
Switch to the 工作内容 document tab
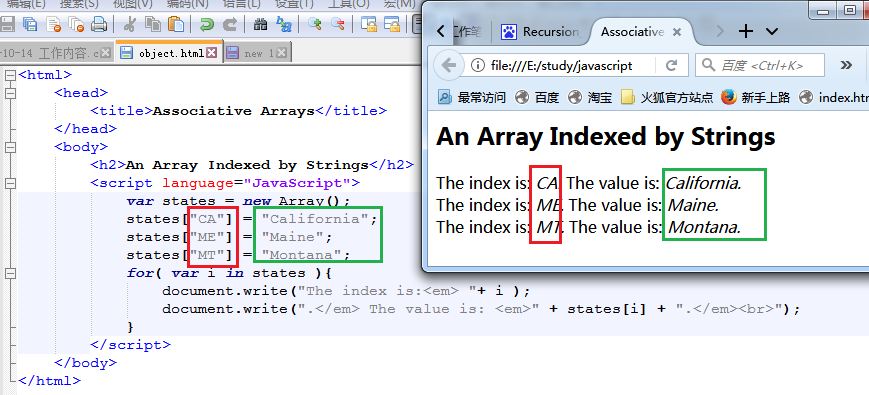(57, 53)
